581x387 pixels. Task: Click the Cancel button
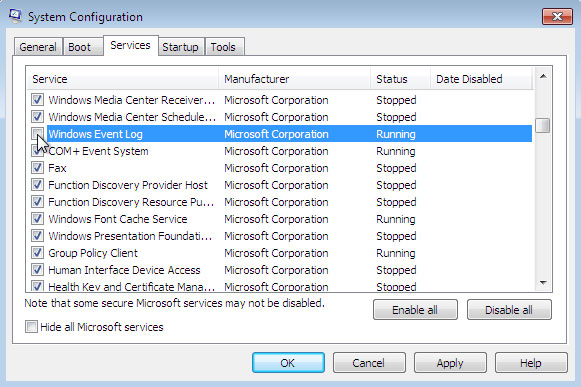[369, 363]
